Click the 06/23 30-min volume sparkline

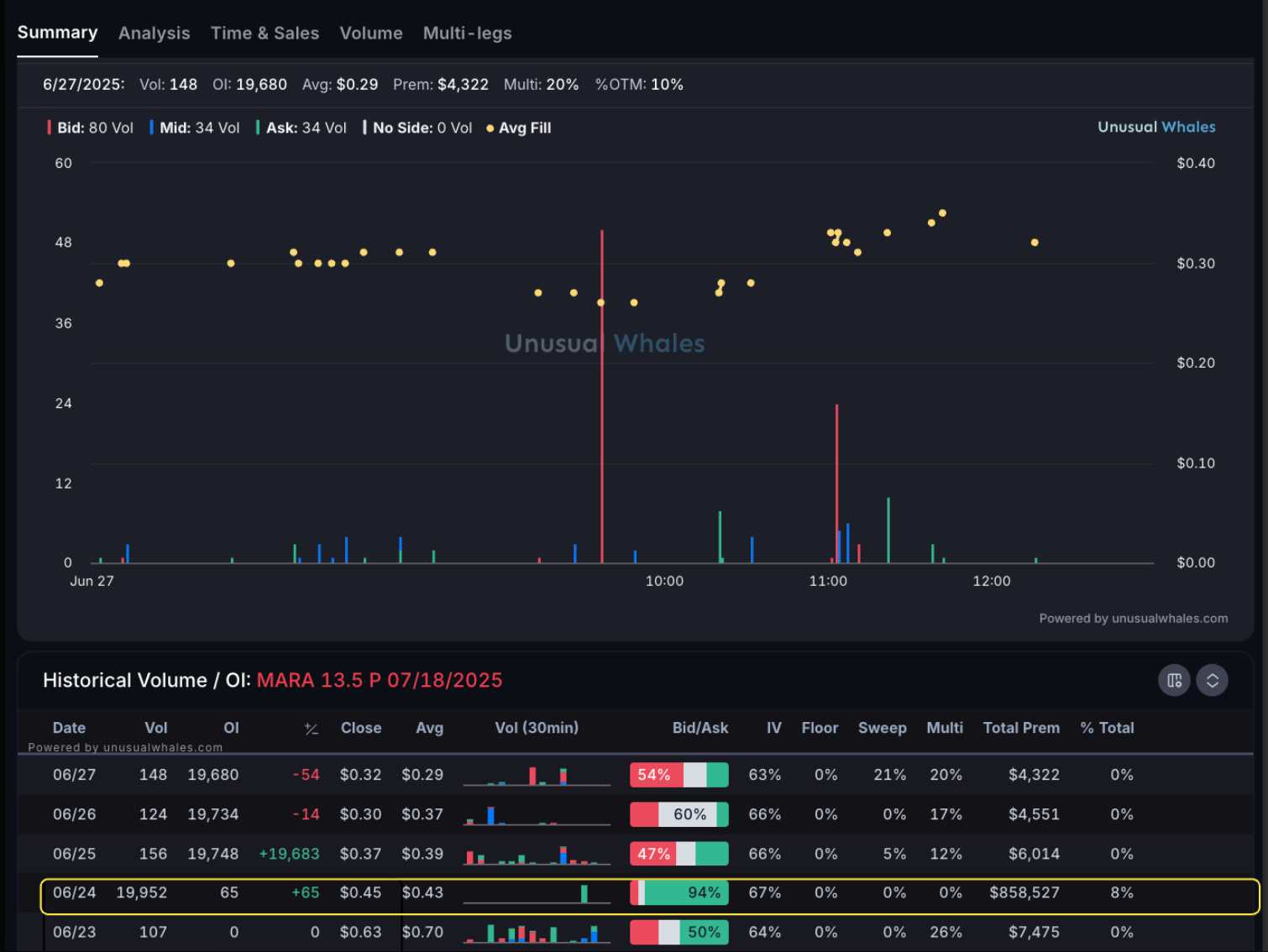tap(537, 932)
